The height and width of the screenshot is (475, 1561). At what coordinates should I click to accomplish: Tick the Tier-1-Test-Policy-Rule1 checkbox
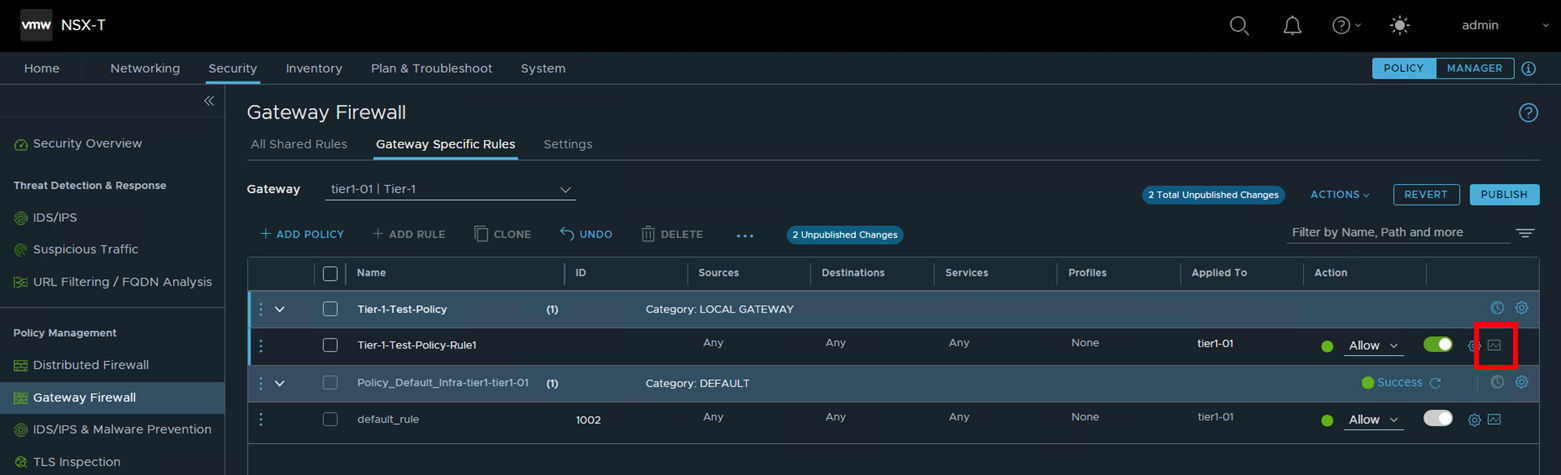click(330, 345)
